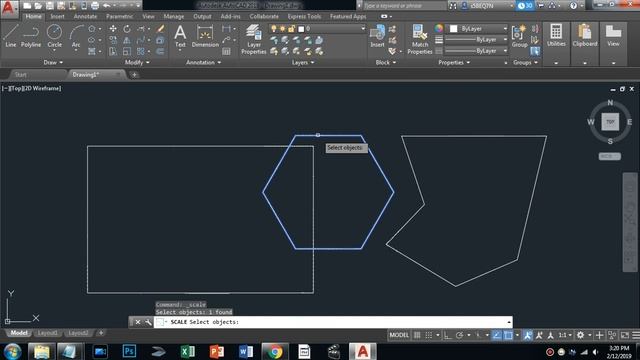Click the plot/print icon in quick access toolbar
Screen dimensions: 640x360
(x=95, y=6)
